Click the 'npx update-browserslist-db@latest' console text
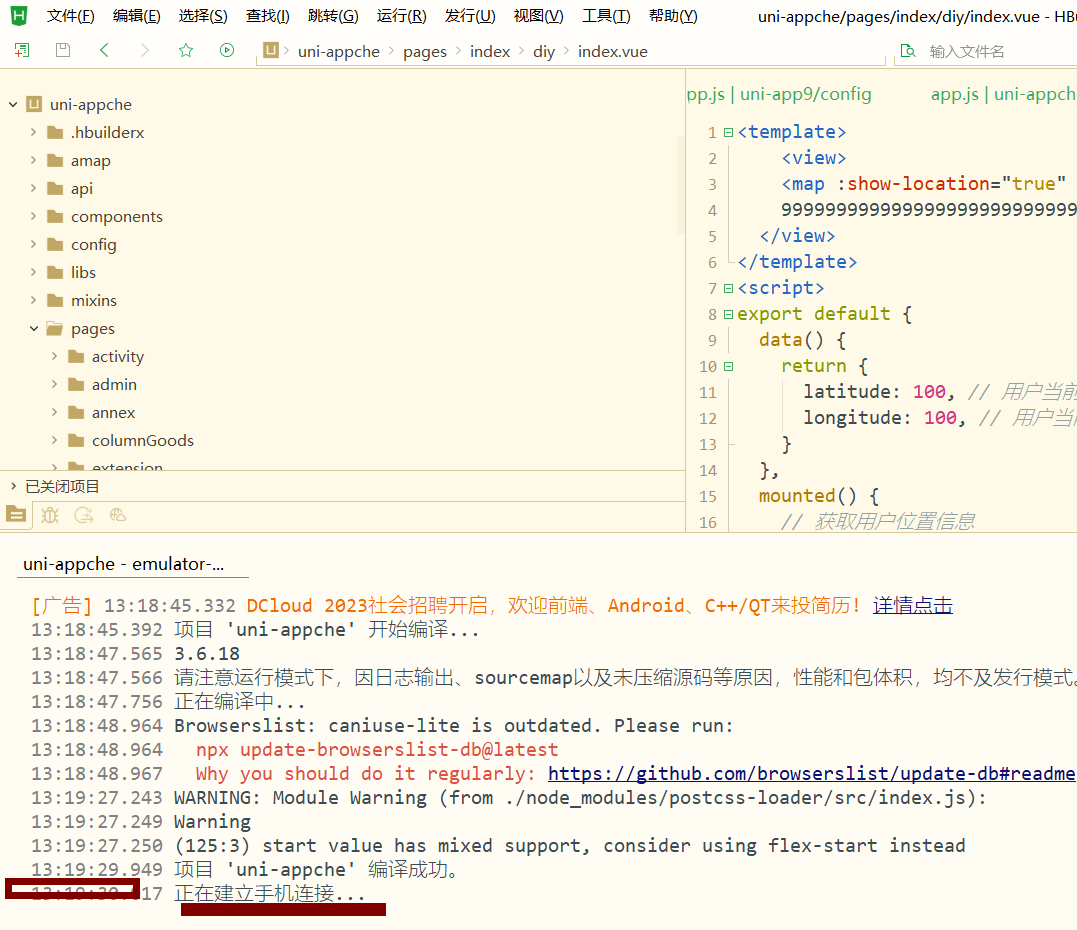 [x=376, y=749]
